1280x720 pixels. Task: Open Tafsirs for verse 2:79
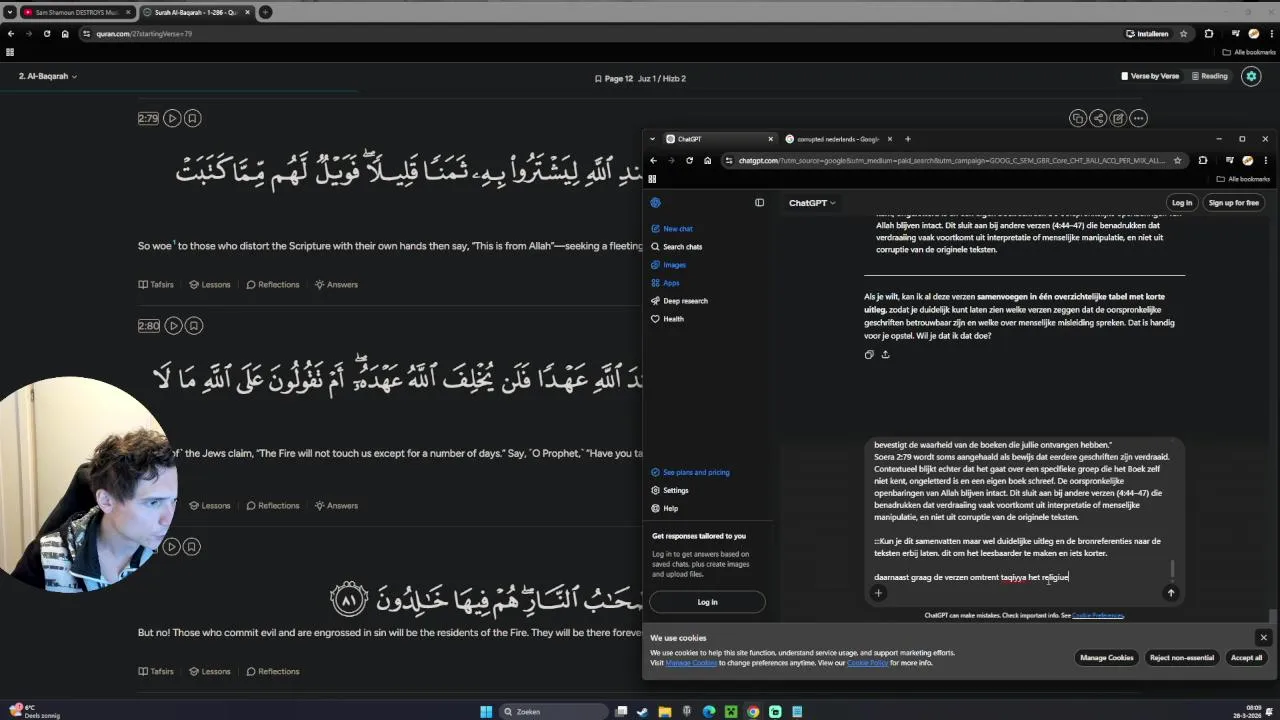pos(156,284)
